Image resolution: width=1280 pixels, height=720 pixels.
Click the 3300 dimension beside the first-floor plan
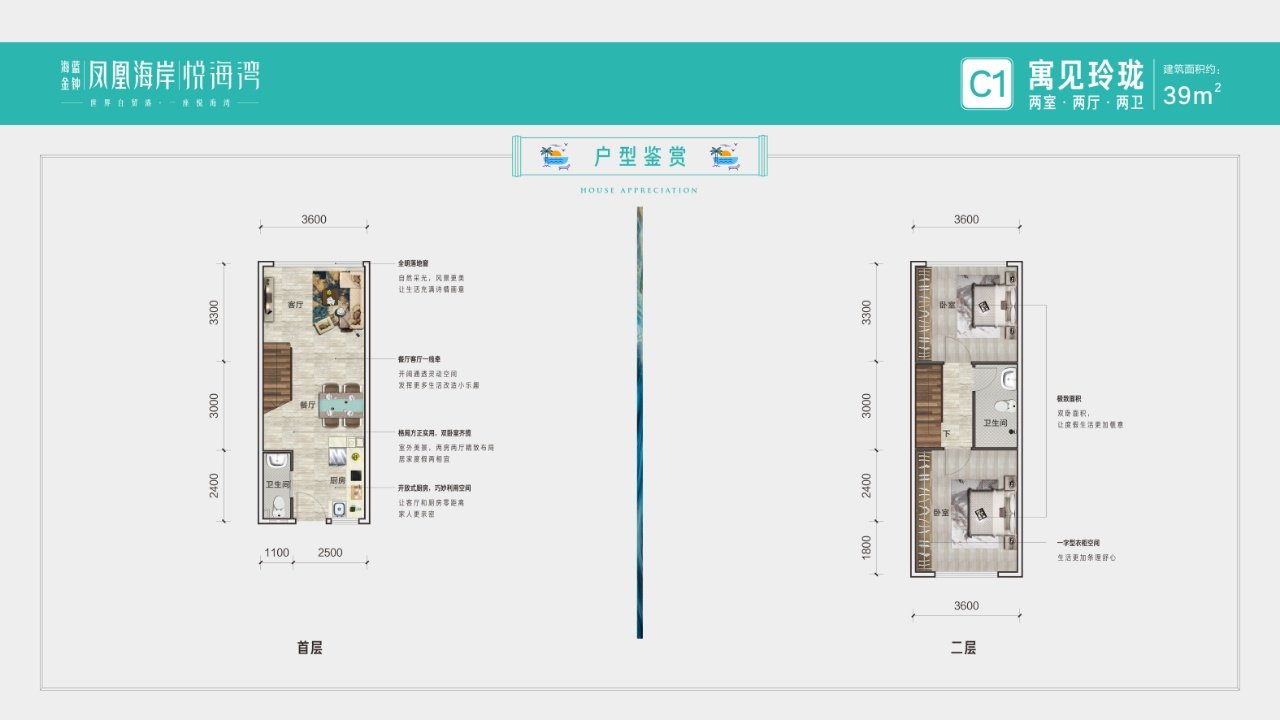(215, 313)
